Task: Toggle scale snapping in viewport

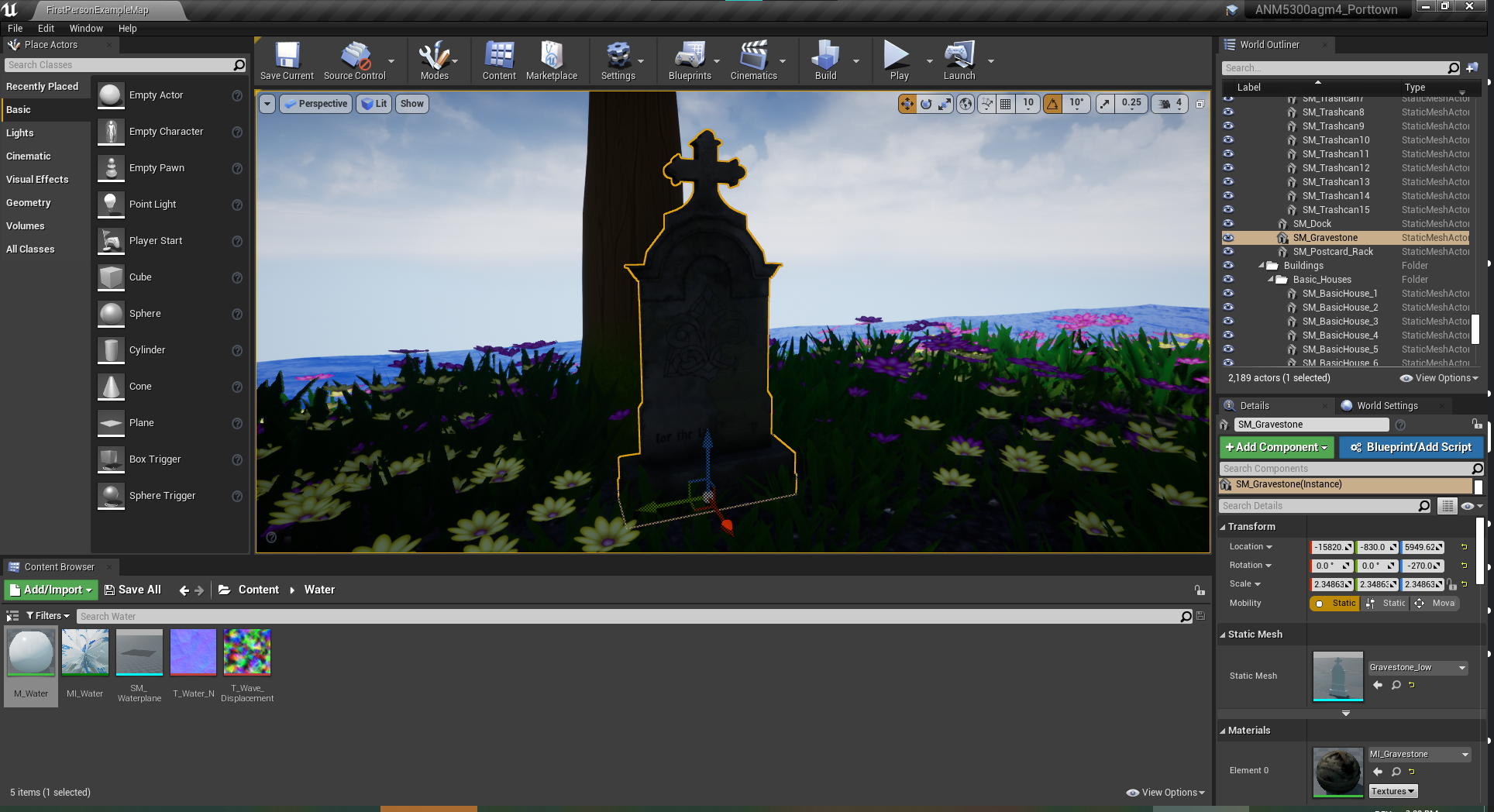Action: (x=1105, y=104)
